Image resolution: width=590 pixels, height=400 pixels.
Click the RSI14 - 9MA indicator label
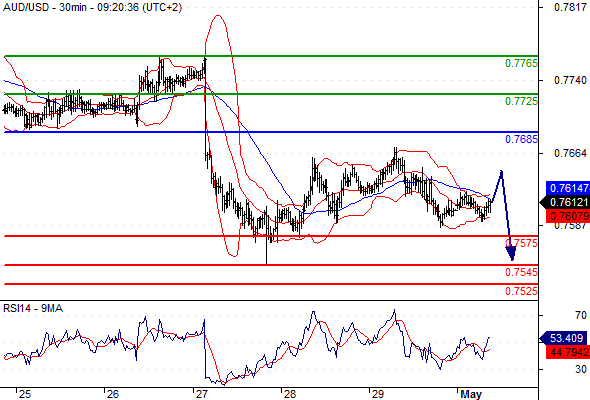click(x=33, y=309)
